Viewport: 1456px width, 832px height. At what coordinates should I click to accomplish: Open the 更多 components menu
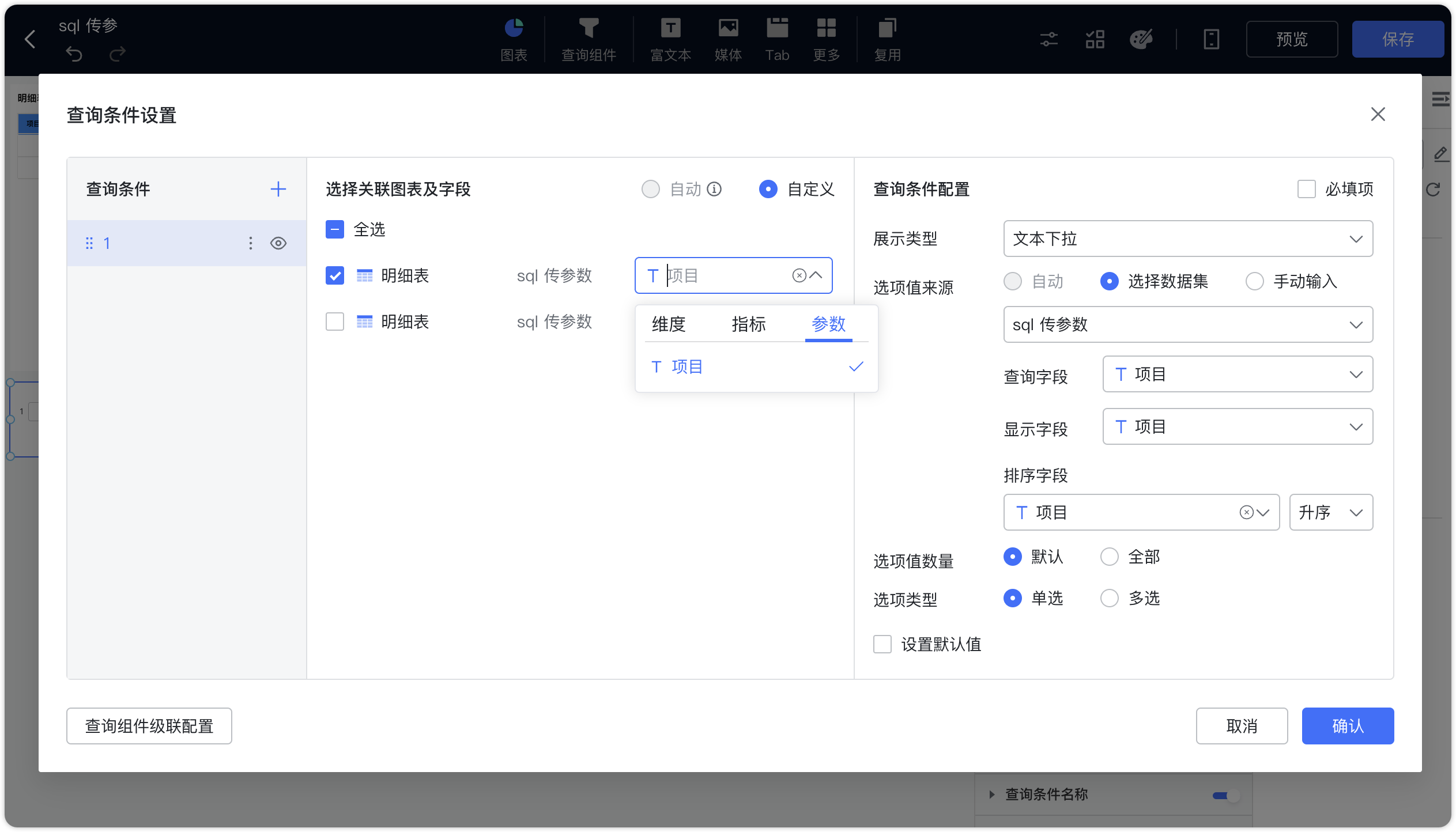(x=826, y=40)
